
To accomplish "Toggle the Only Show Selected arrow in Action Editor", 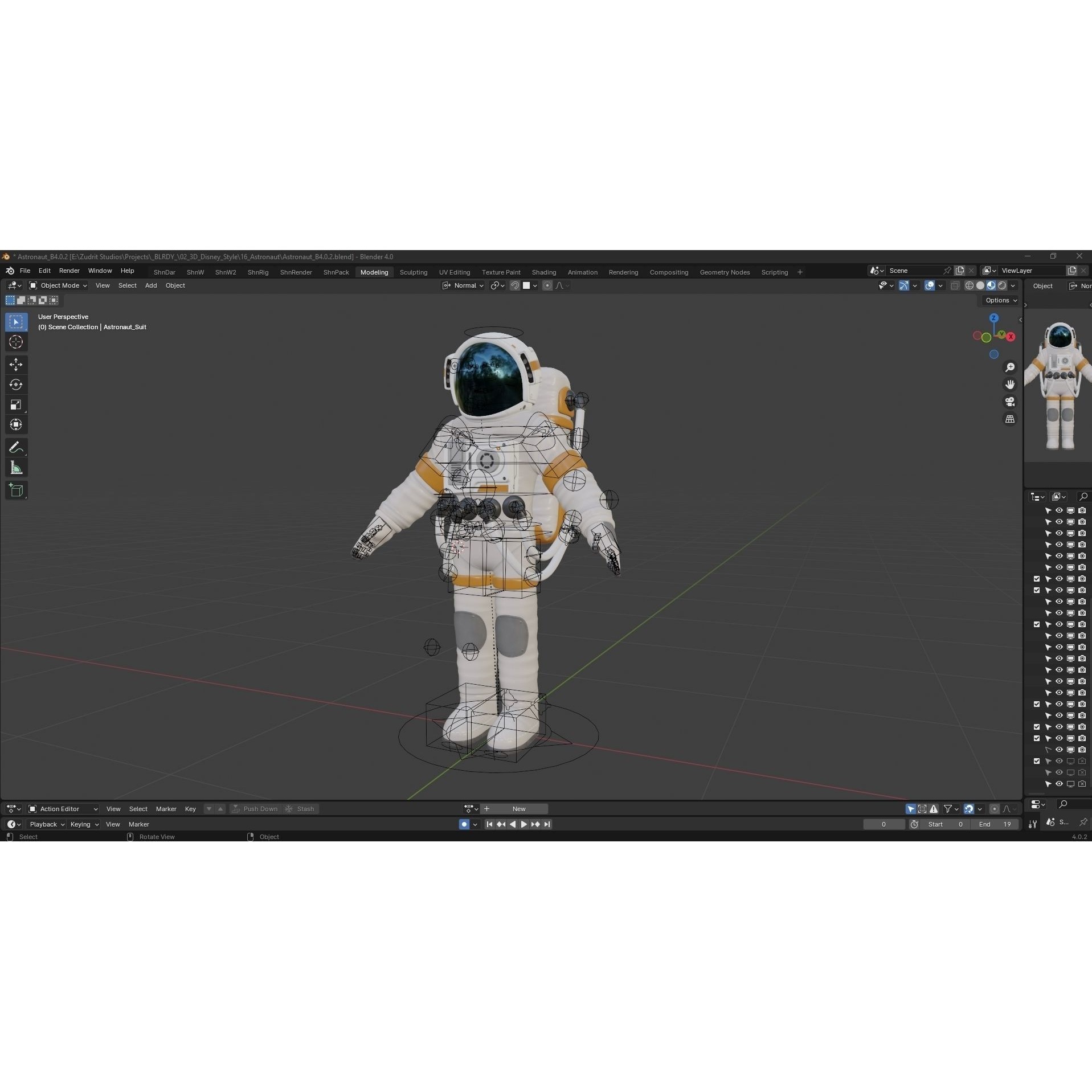I will pyautogui.click(x=910, y=809).
